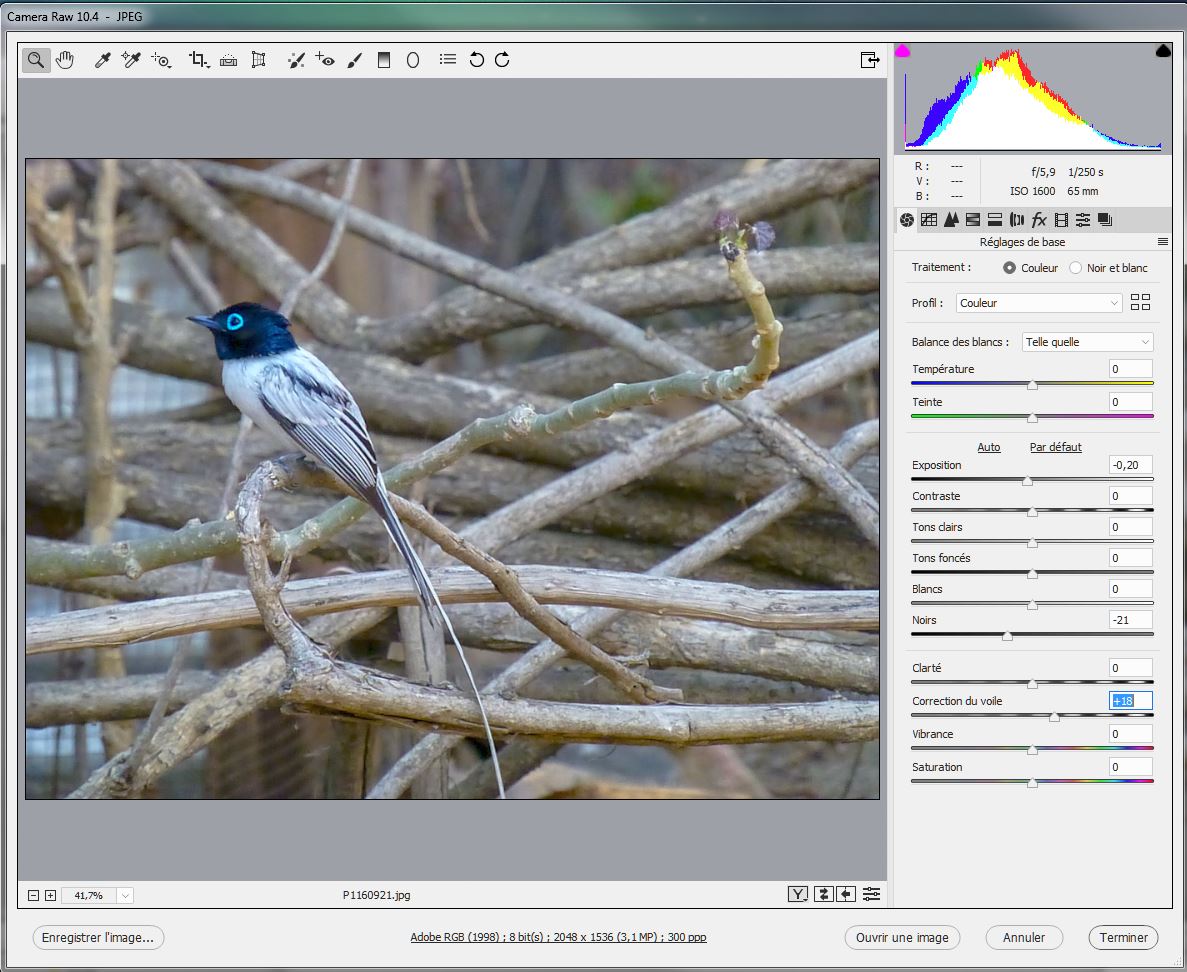Image resolution: width=1187 pixels, height=972 pixels.
Task: Activate the Crop tool
Action: tap(198, 60)
